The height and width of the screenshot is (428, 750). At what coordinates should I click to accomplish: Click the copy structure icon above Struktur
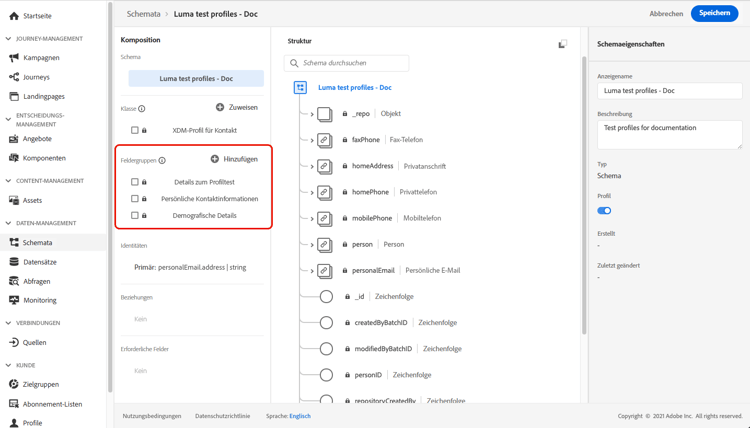pyautogui.click(x=562, y=44)
